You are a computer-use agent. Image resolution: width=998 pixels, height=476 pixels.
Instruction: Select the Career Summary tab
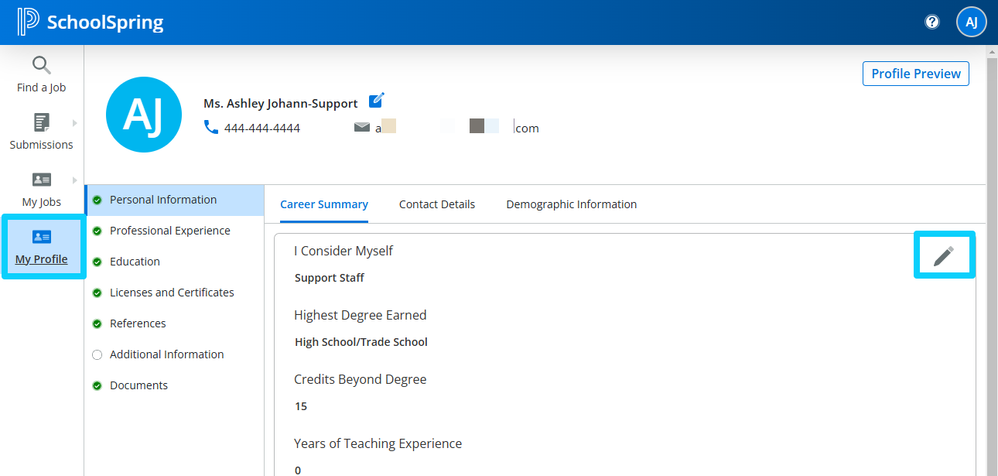(x=324, y=204)
